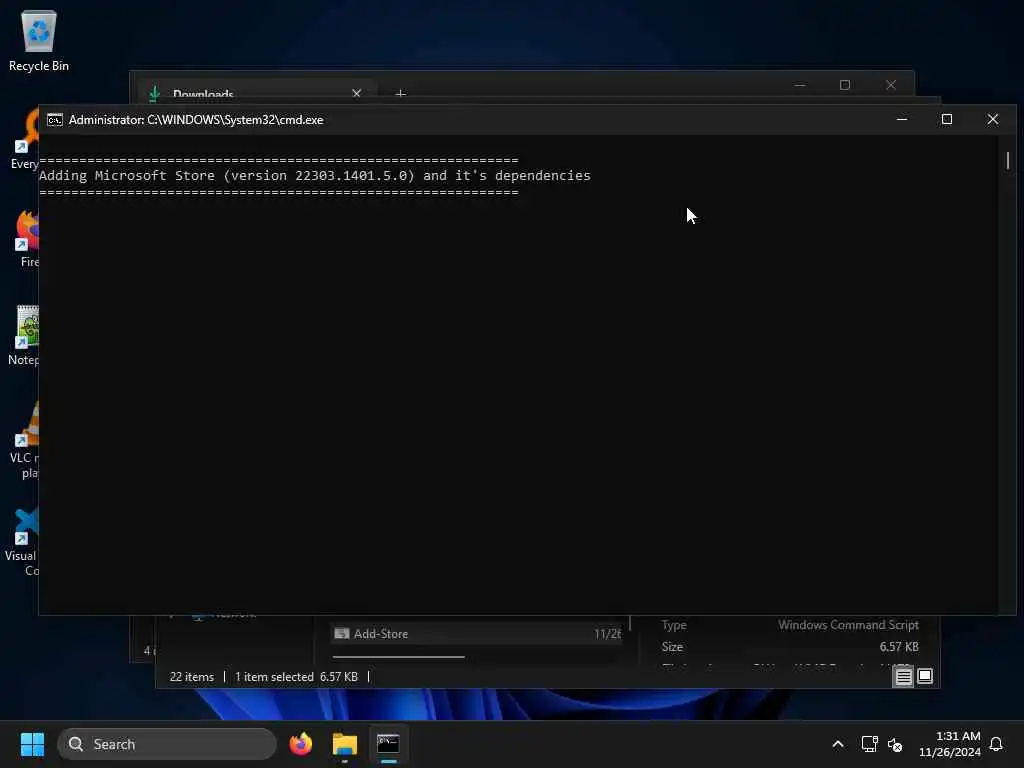Add a new tab in File Explorer
The image size is (1024, 768).
(x=401, y=94)
